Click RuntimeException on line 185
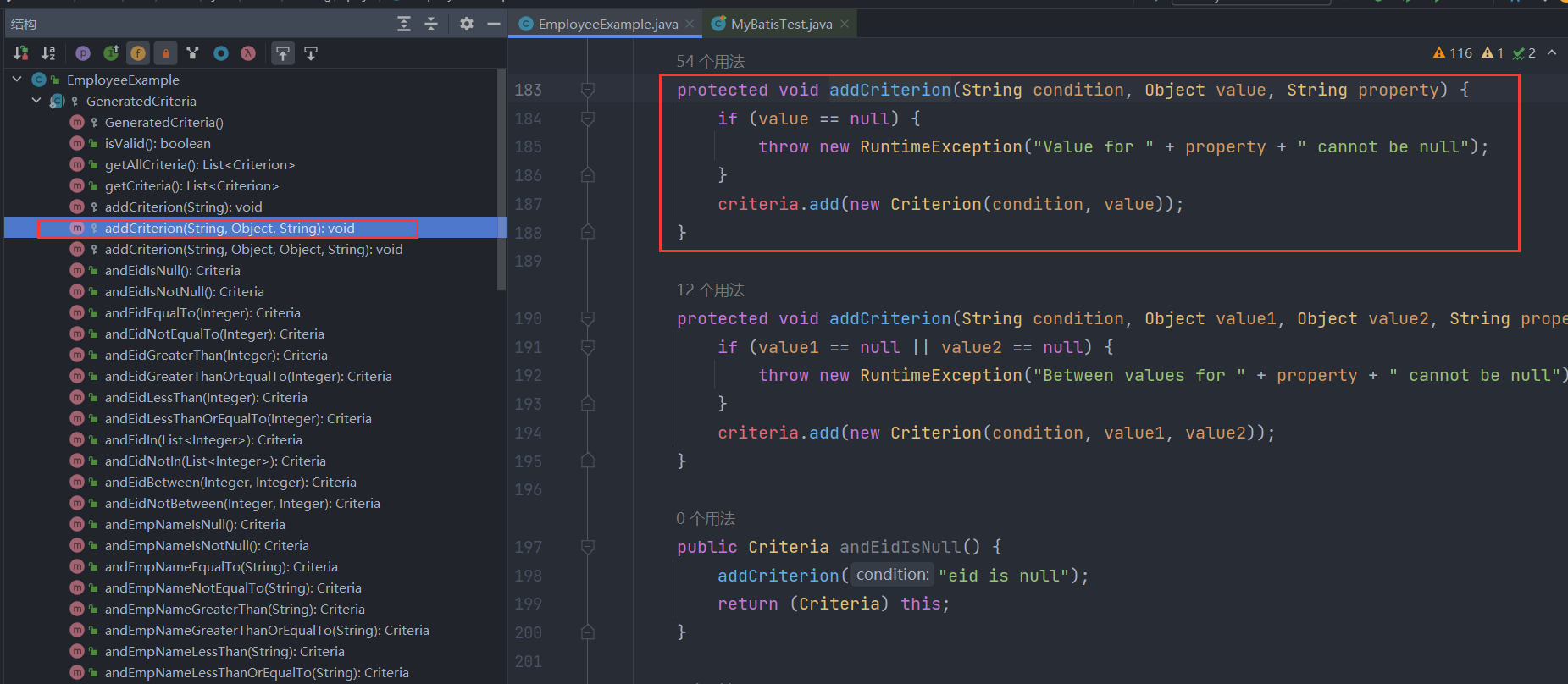Screen dimensions: 1568x684 (x=941, y=146)
